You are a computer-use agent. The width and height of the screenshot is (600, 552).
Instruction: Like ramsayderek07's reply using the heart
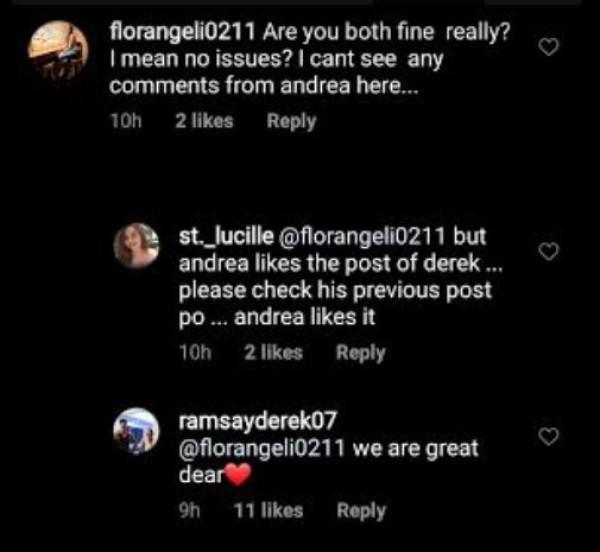[548, 437]
